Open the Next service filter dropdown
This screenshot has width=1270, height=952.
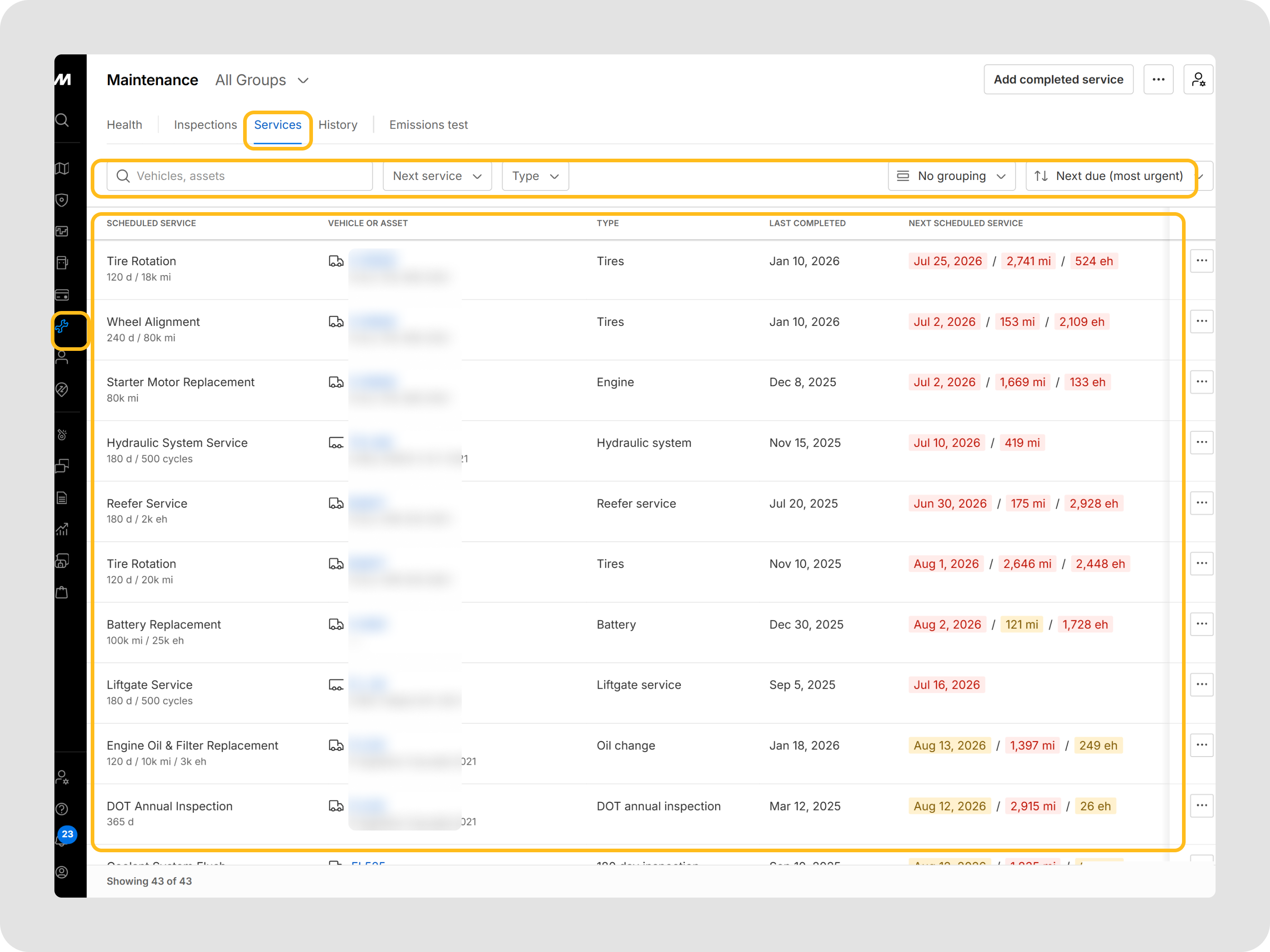(x=437, y=176)
